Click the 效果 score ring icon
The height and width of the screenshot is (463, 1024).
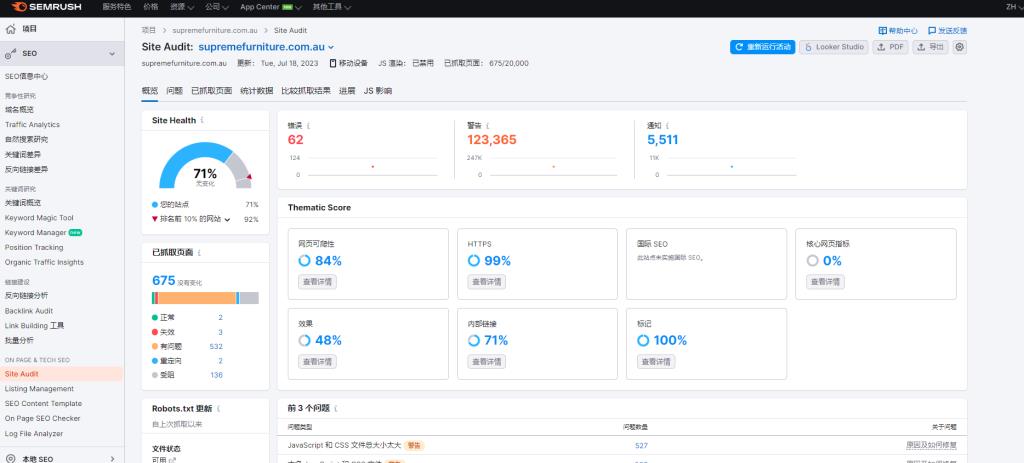304,340
